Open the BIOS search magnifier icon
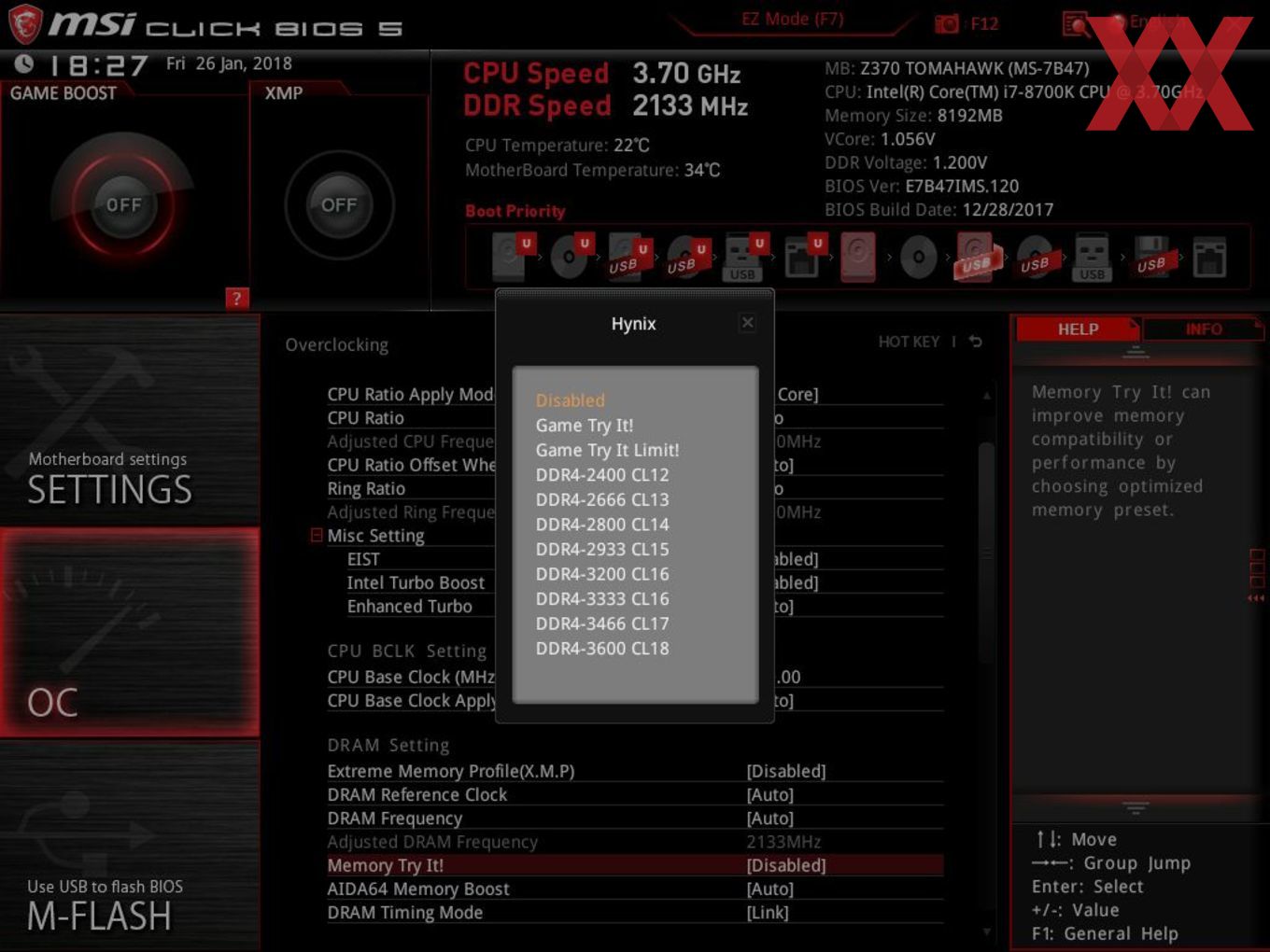 coord(1076,23)
